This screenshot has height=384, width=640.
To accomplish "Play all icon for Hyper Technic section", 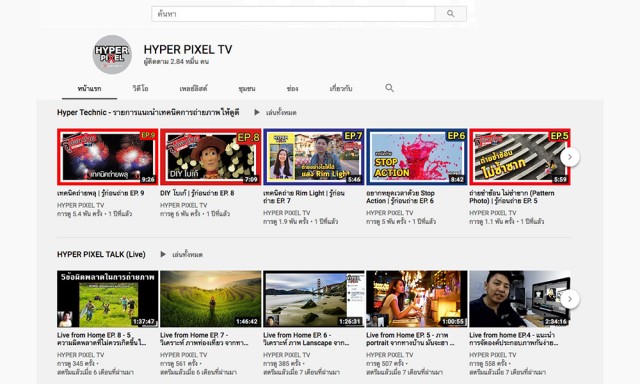I will (257, 112).
